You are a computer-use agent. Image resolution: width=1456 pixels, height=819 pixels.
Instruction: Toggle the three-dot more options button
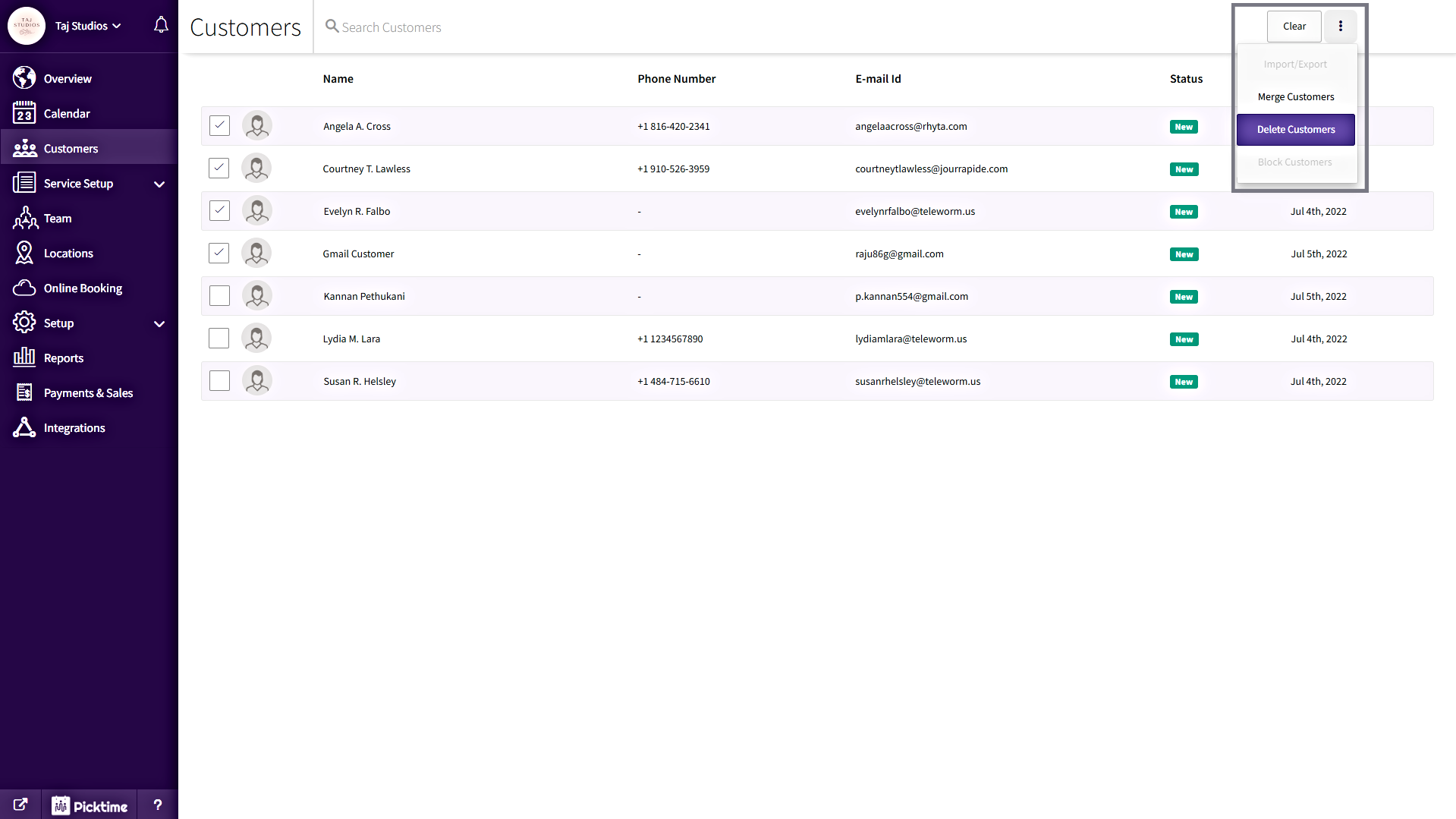click(1341, 27)
